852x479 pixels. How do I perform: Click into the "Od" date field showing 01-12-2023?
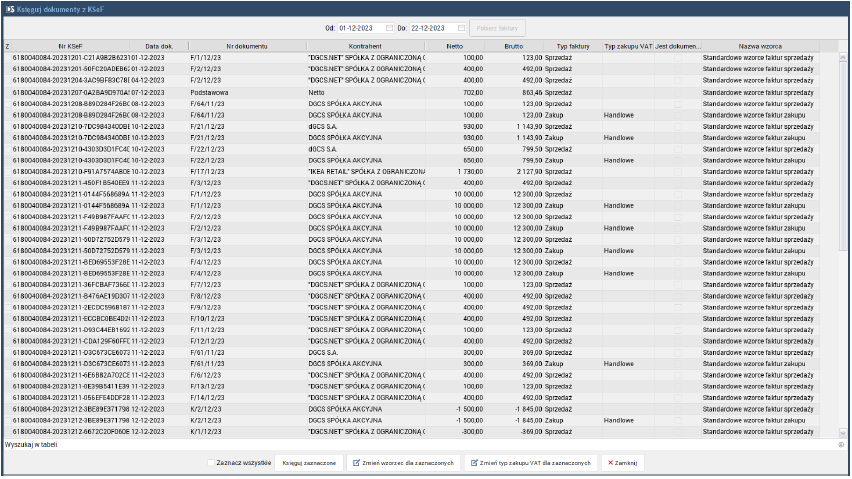pos(360,28)
